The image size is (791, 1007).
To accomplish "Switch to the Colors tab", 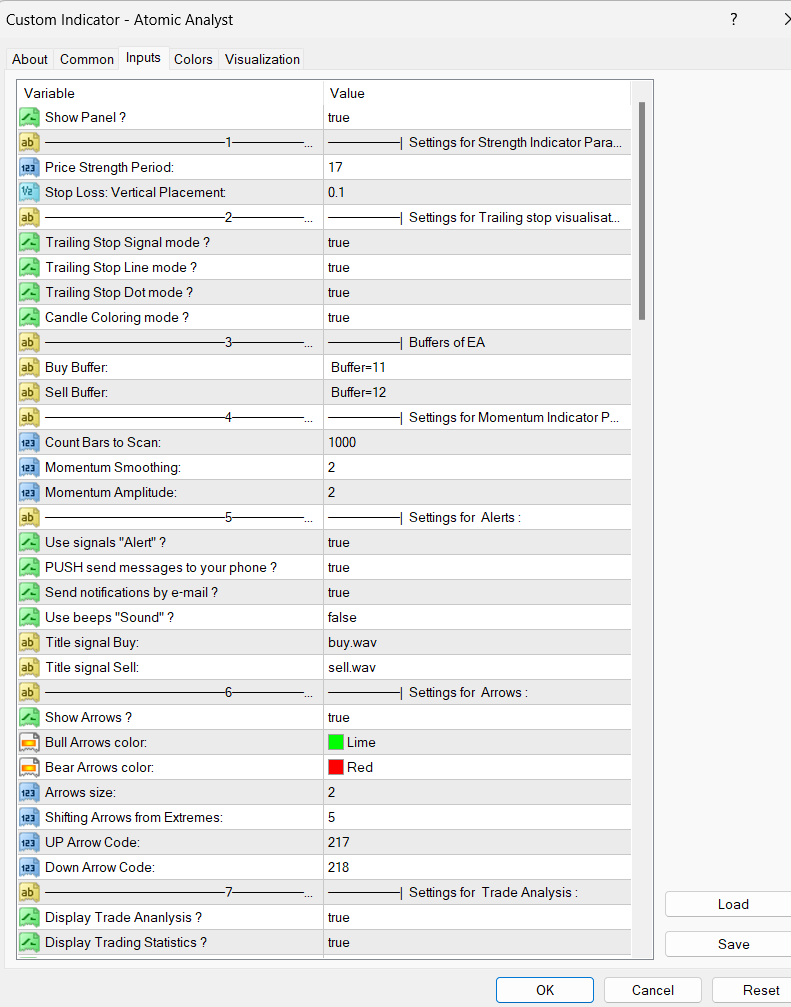I will pos(193,59).
